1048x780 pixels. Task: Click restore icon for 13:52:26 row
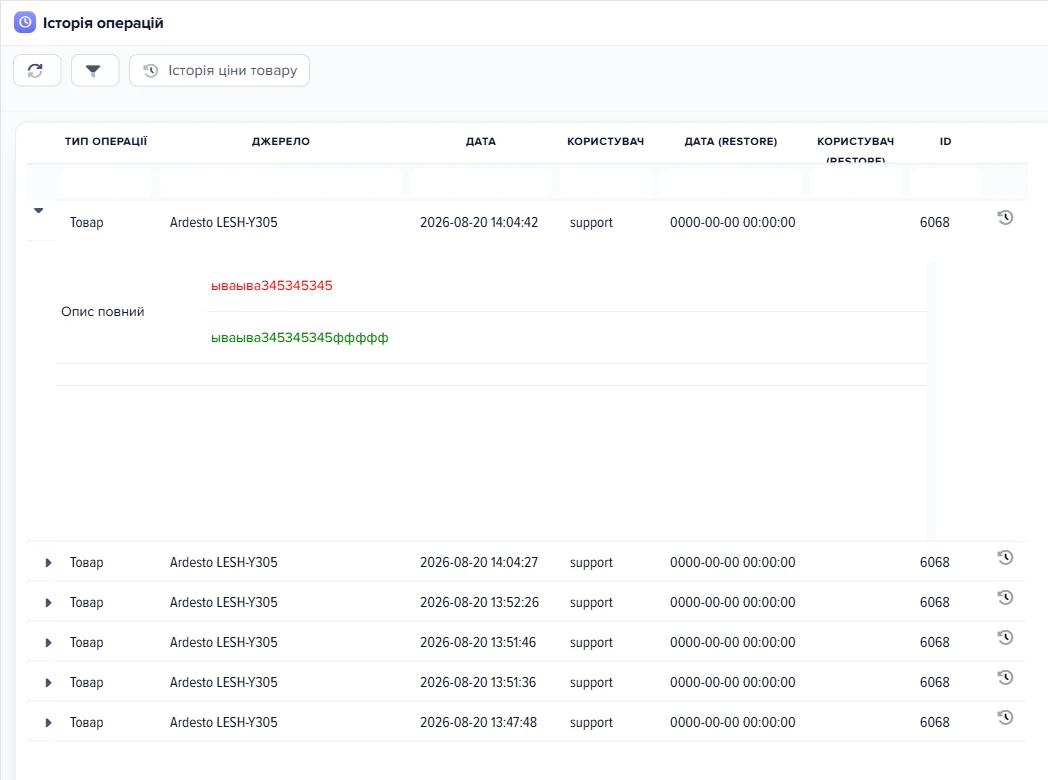click(x=1005, y=598)
